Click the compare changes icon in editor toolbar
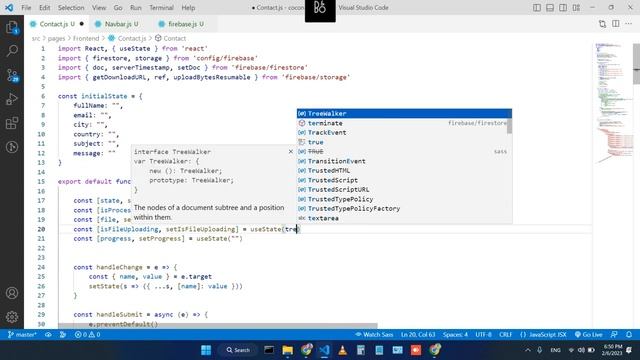Viewport: 640px width, 360px height. [x=602, y=24]
